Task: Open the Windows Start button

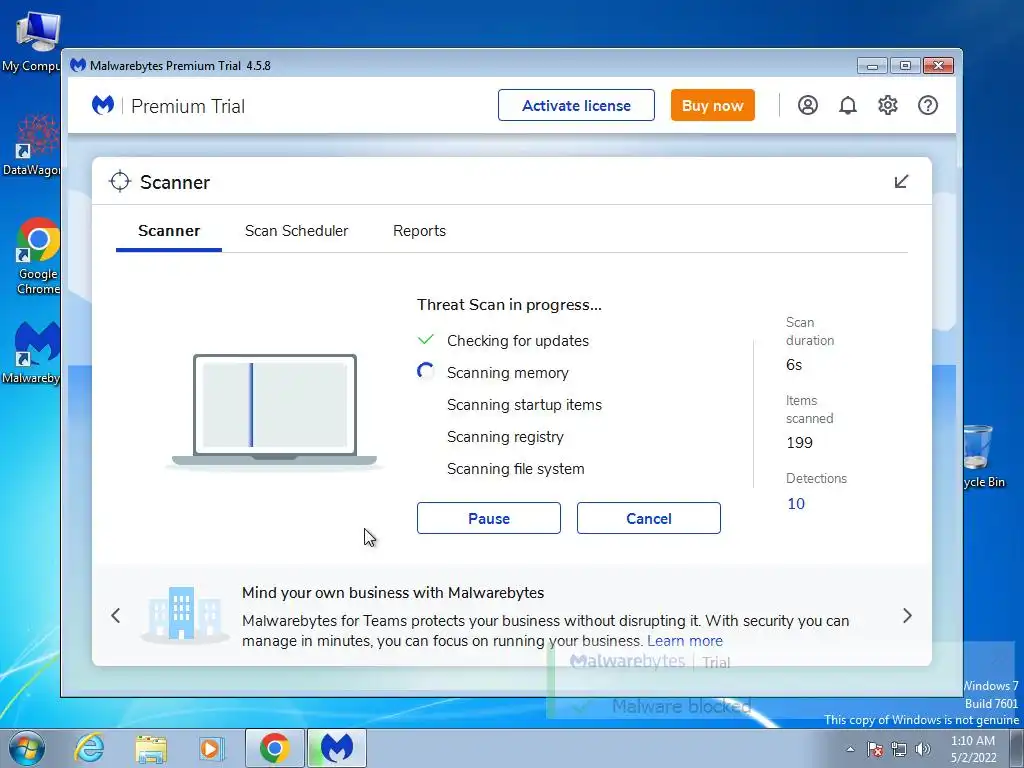Action: coord(26,748)
